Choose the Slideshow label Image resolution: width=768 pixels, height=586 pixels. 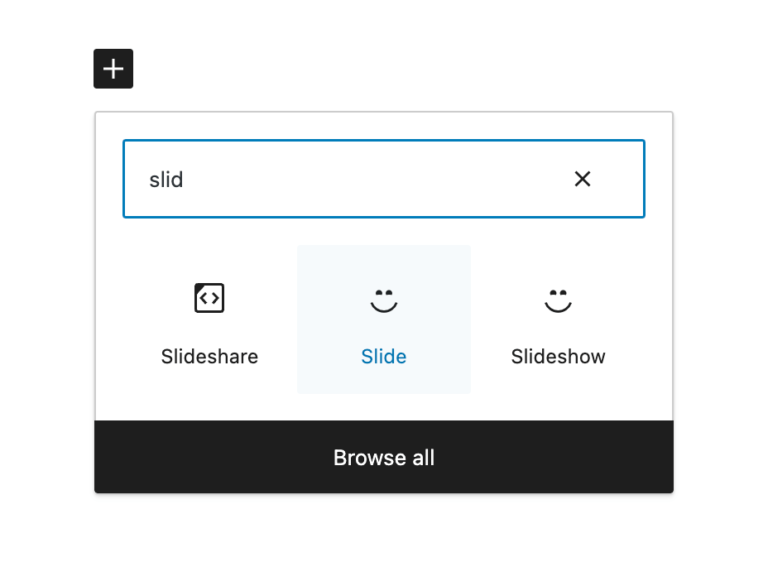558,357
